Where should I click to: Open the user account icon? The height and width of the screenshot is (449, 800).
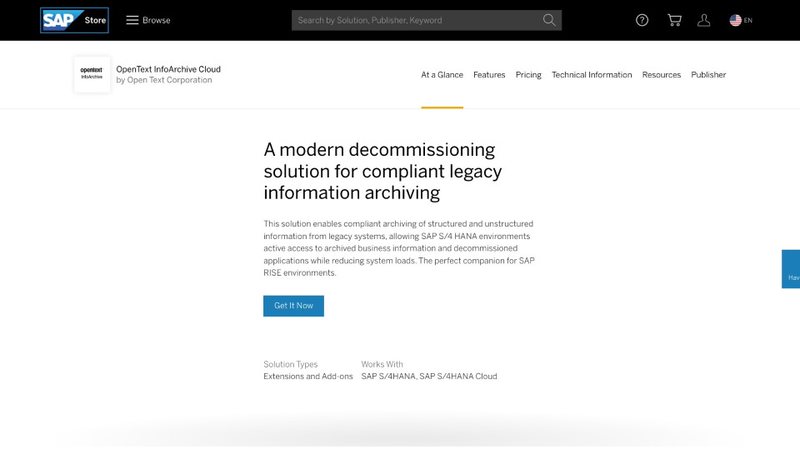click(704, 20)
